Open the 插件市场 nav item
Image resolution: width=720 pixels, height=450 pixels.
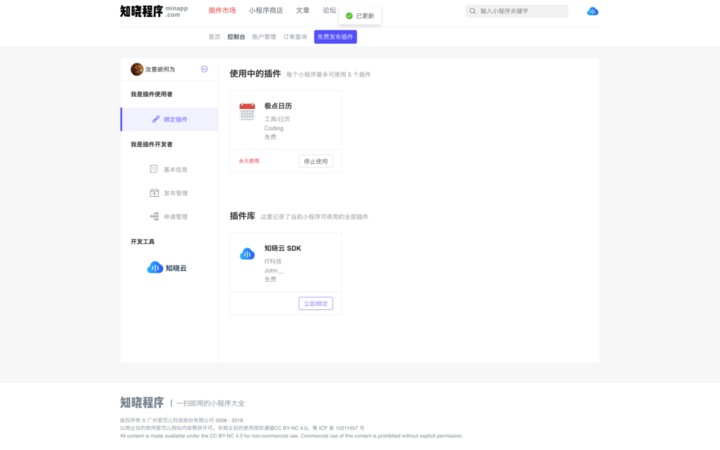click(222, 11)
